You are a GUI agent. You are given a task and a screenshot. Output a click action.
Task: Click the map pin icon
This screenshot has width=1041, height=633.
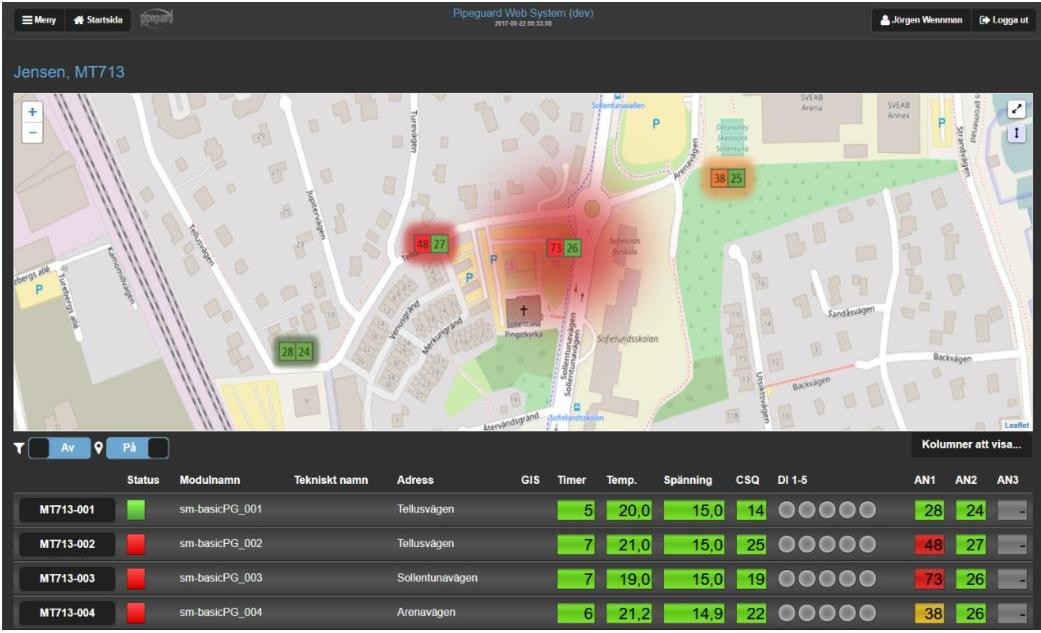(98, 448)
